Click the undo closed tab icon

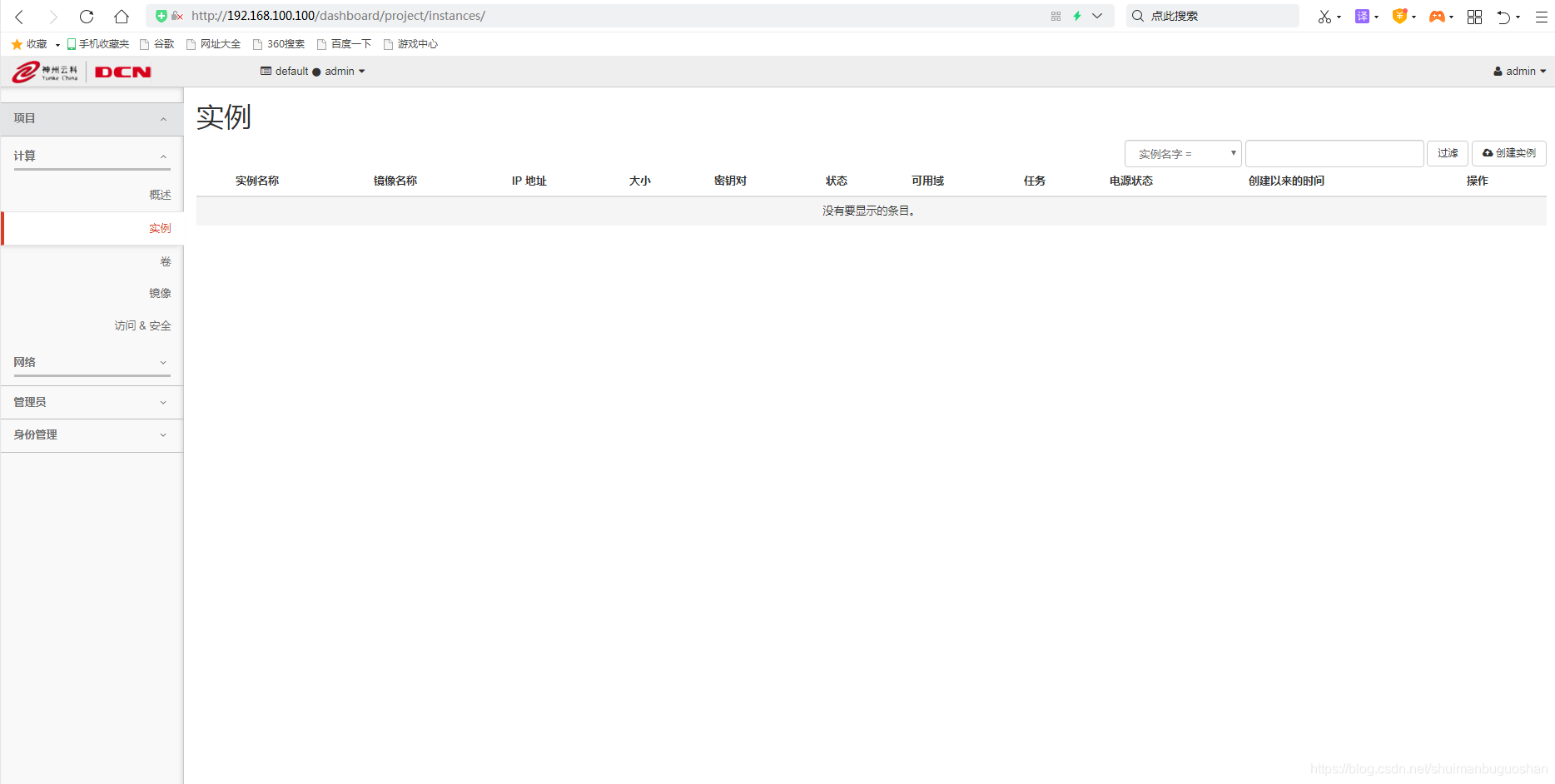(x=1503, y=17)
